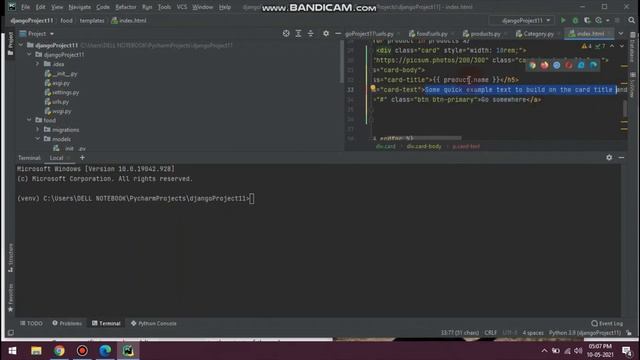Viewport: 640px width, 360px height.
Task: Open Project panel settings gear
Action: (326, 33)
